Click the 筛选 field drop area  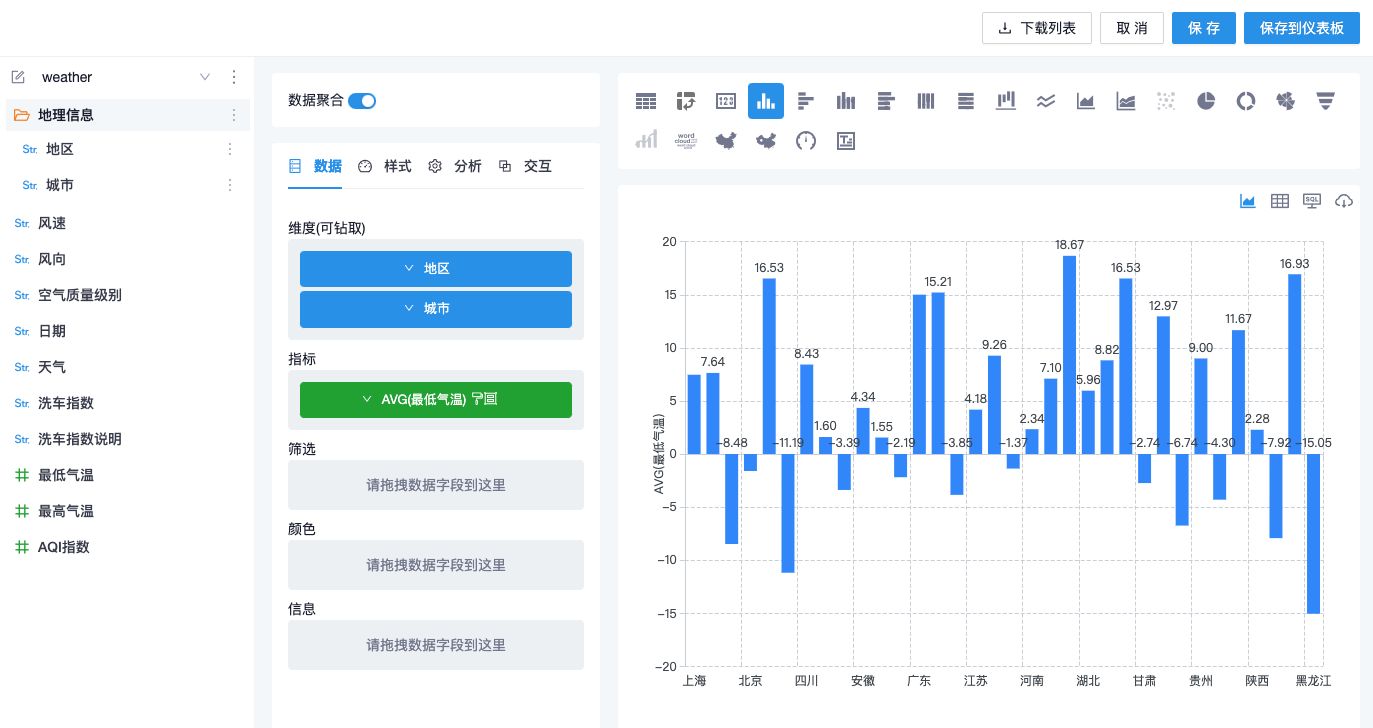[x=436, y=485]
